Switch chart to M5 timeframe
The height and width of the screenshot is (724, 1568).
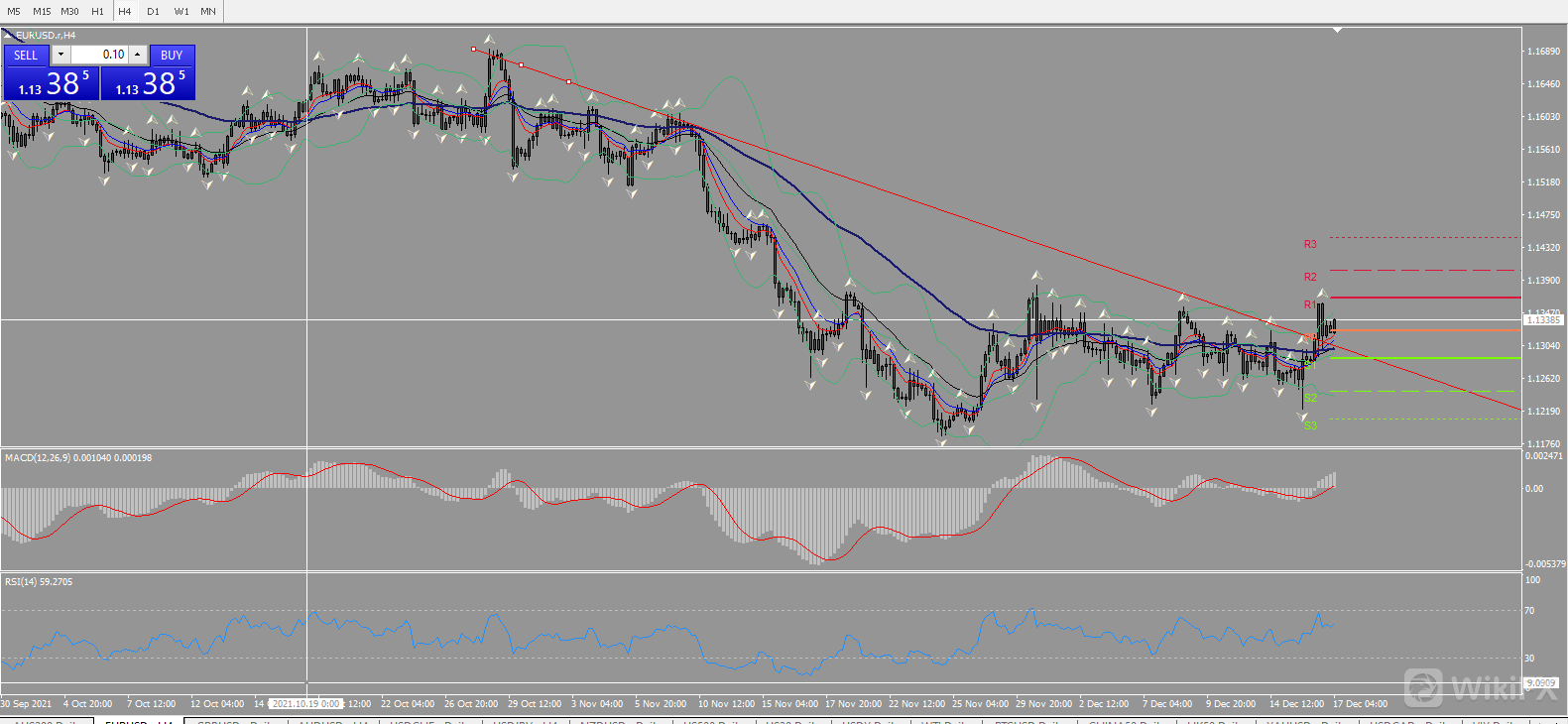coord(14,11)
